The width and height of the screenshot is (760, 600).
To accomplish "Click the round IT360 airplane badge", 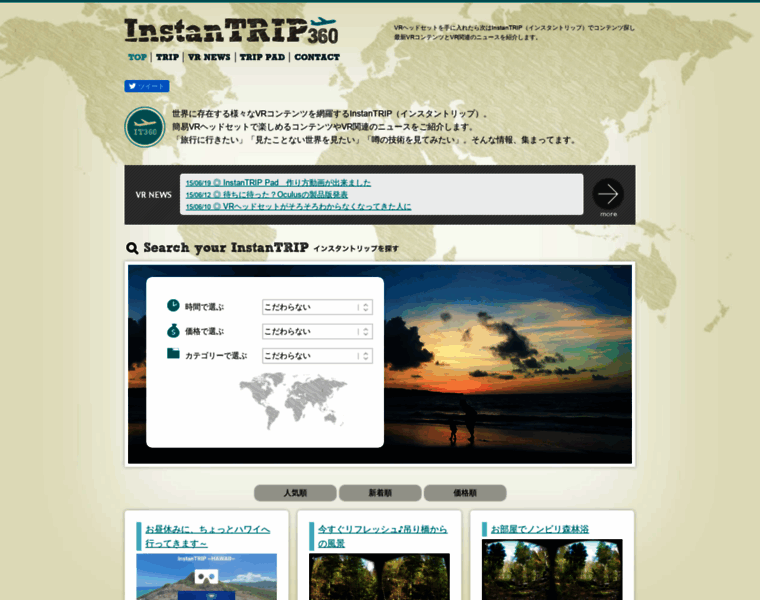I will click(144, 127).
